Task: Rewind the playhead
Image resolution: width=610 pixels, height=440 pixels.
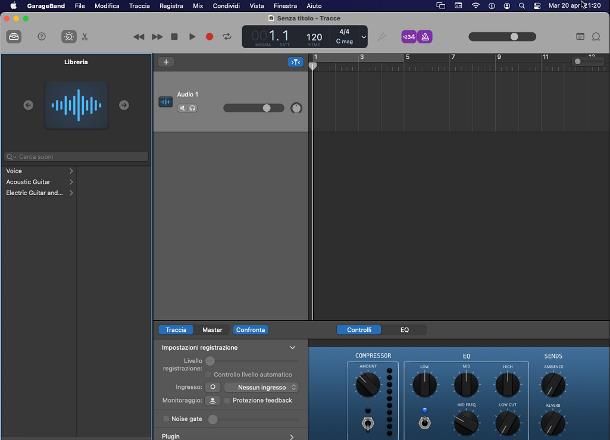Action: click(138, 37)
